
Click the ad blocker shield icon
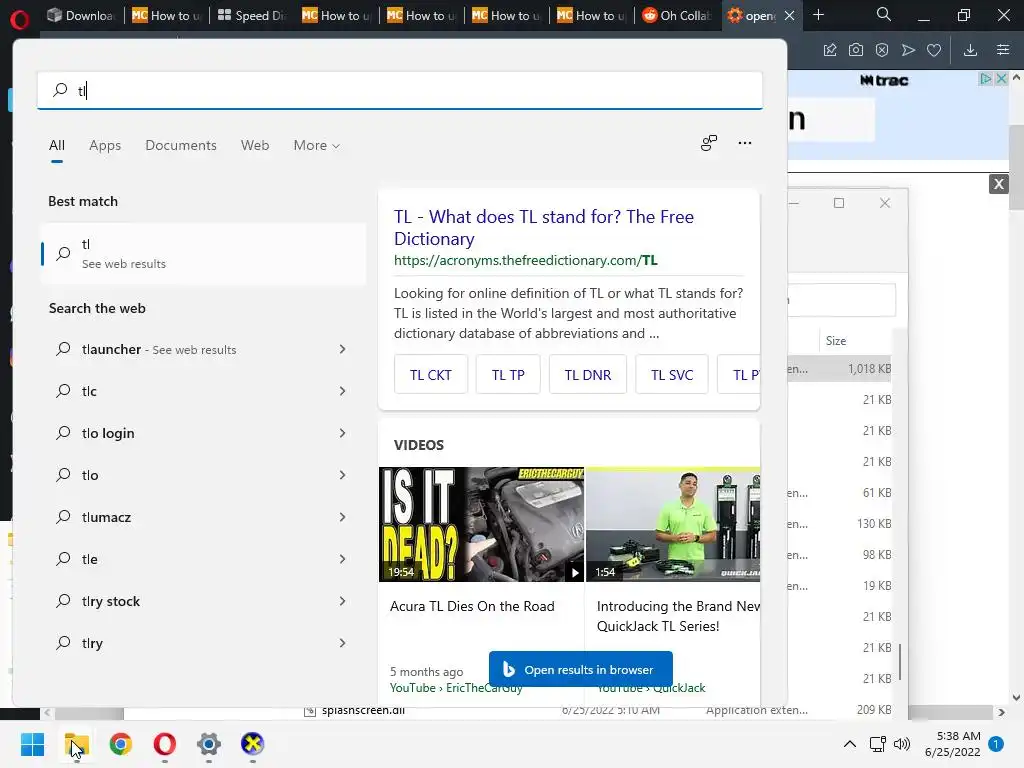tap(882, 50)
